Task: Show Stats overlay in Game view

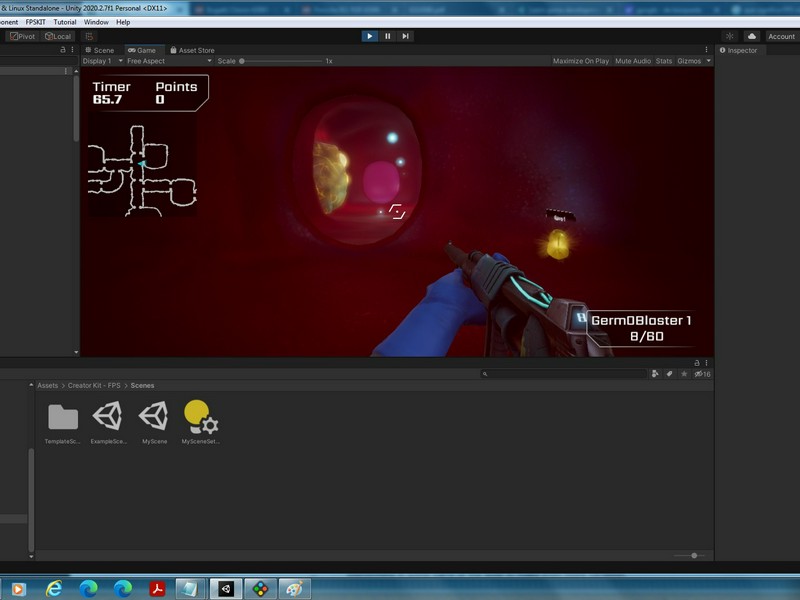Action: (x=664, y=61)
